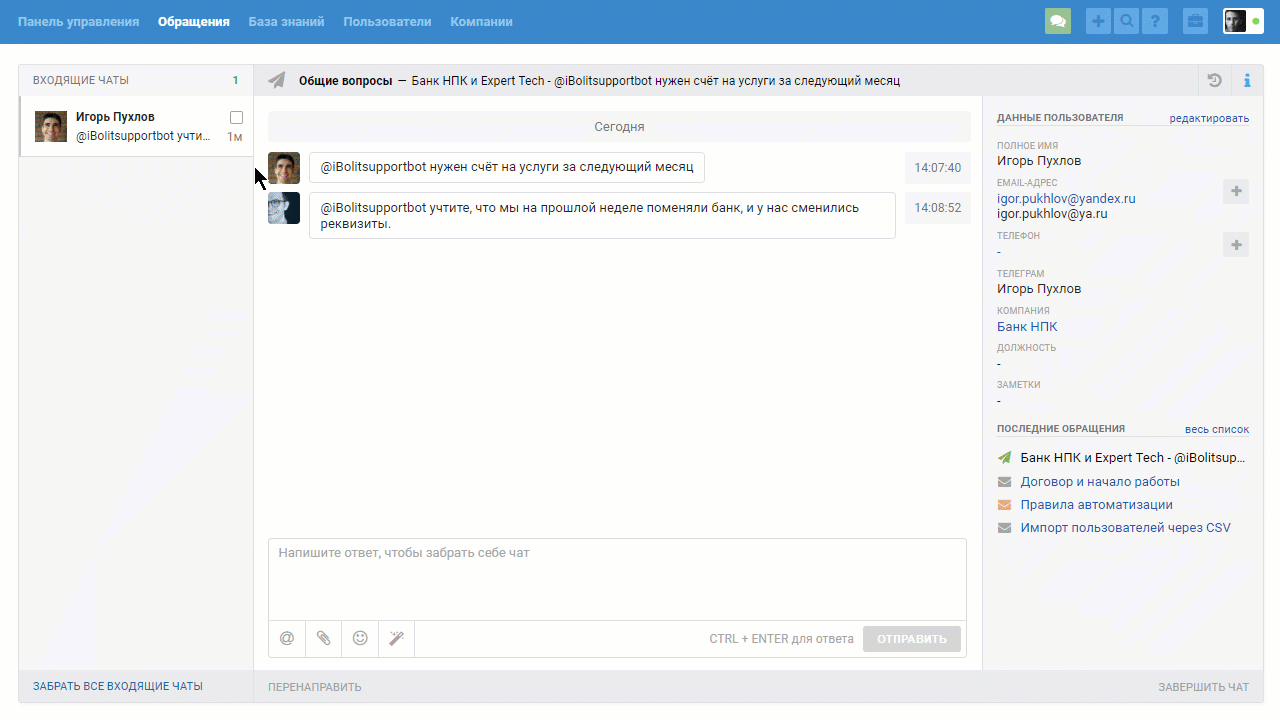Screen dimensions: 1280x720
Task: Click mail icon beside Импорт пользователей
Action: point(1005,528)
